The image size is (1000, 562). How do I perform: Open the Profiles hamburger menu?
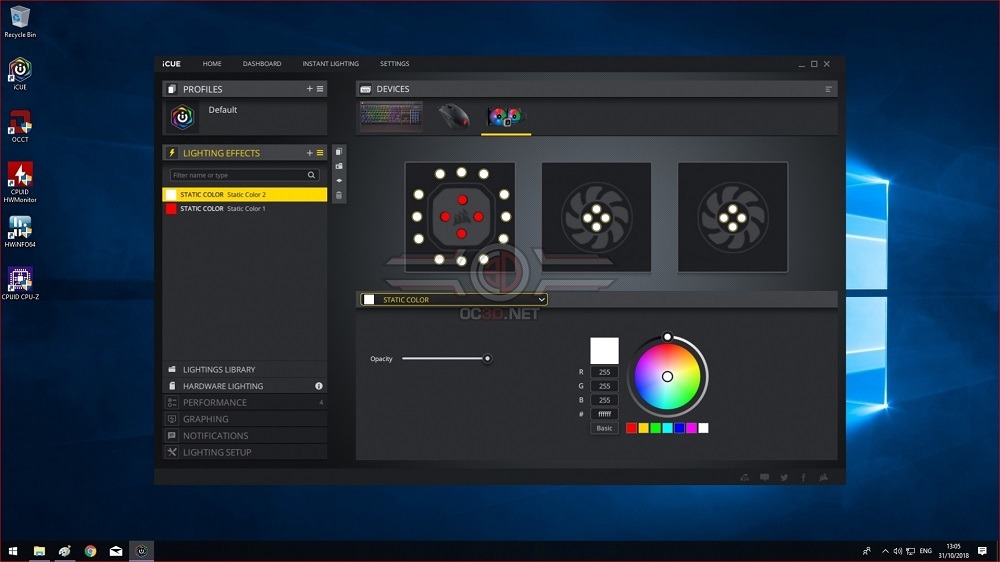pyautogui.click(x=320, y=89)
